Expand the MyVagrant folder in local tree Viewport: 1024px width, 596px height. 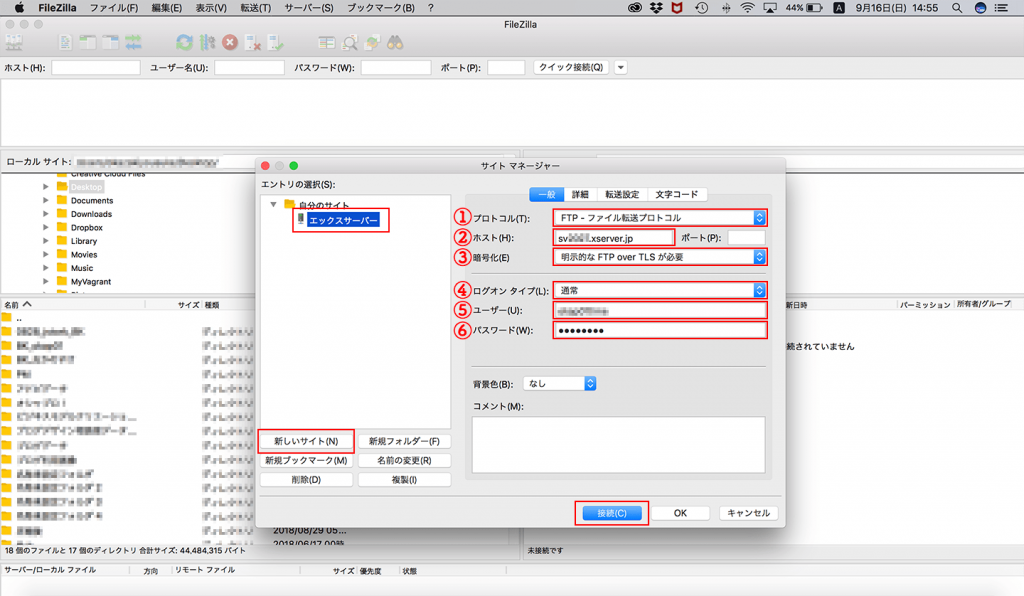tap(46, 281)
